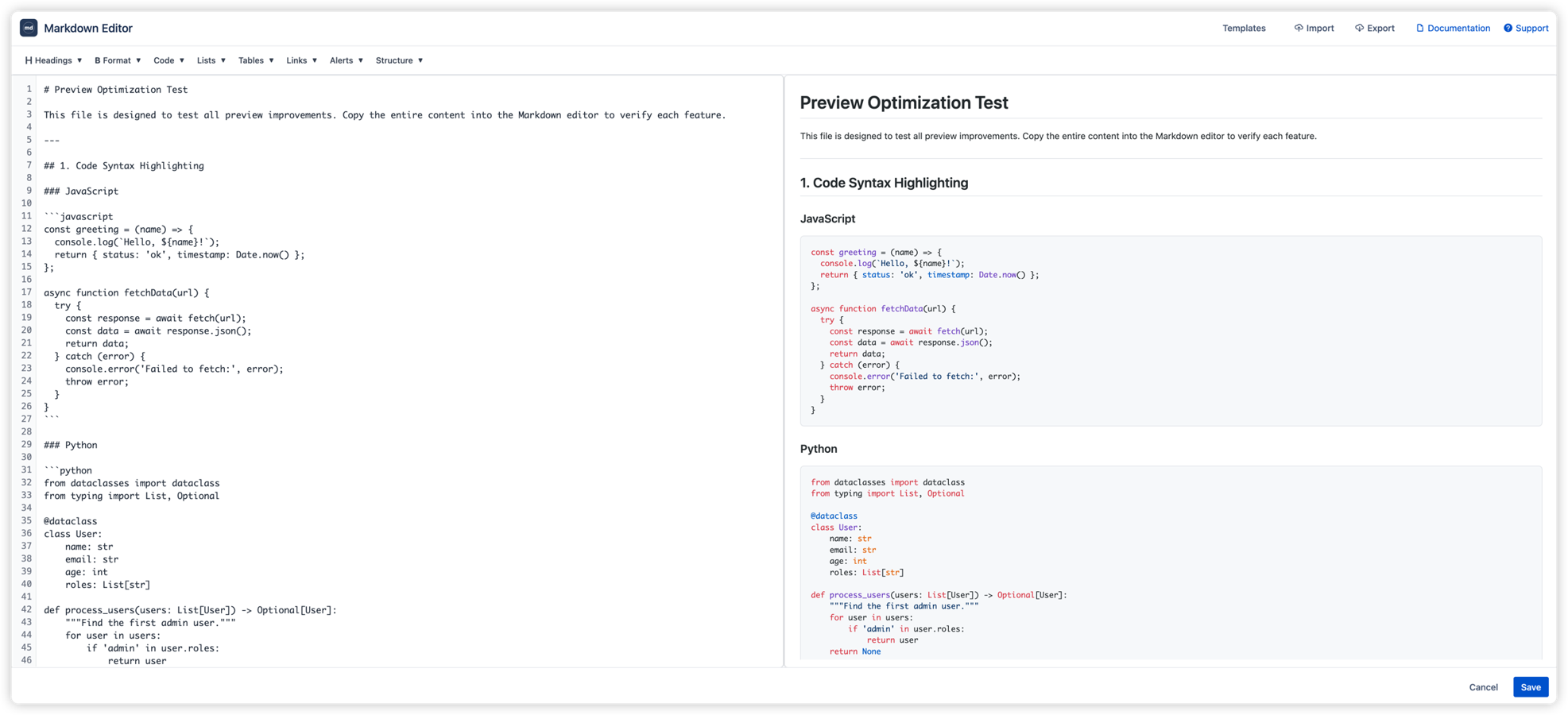Open the Code dropdown menu

click(x=168, y=60)
